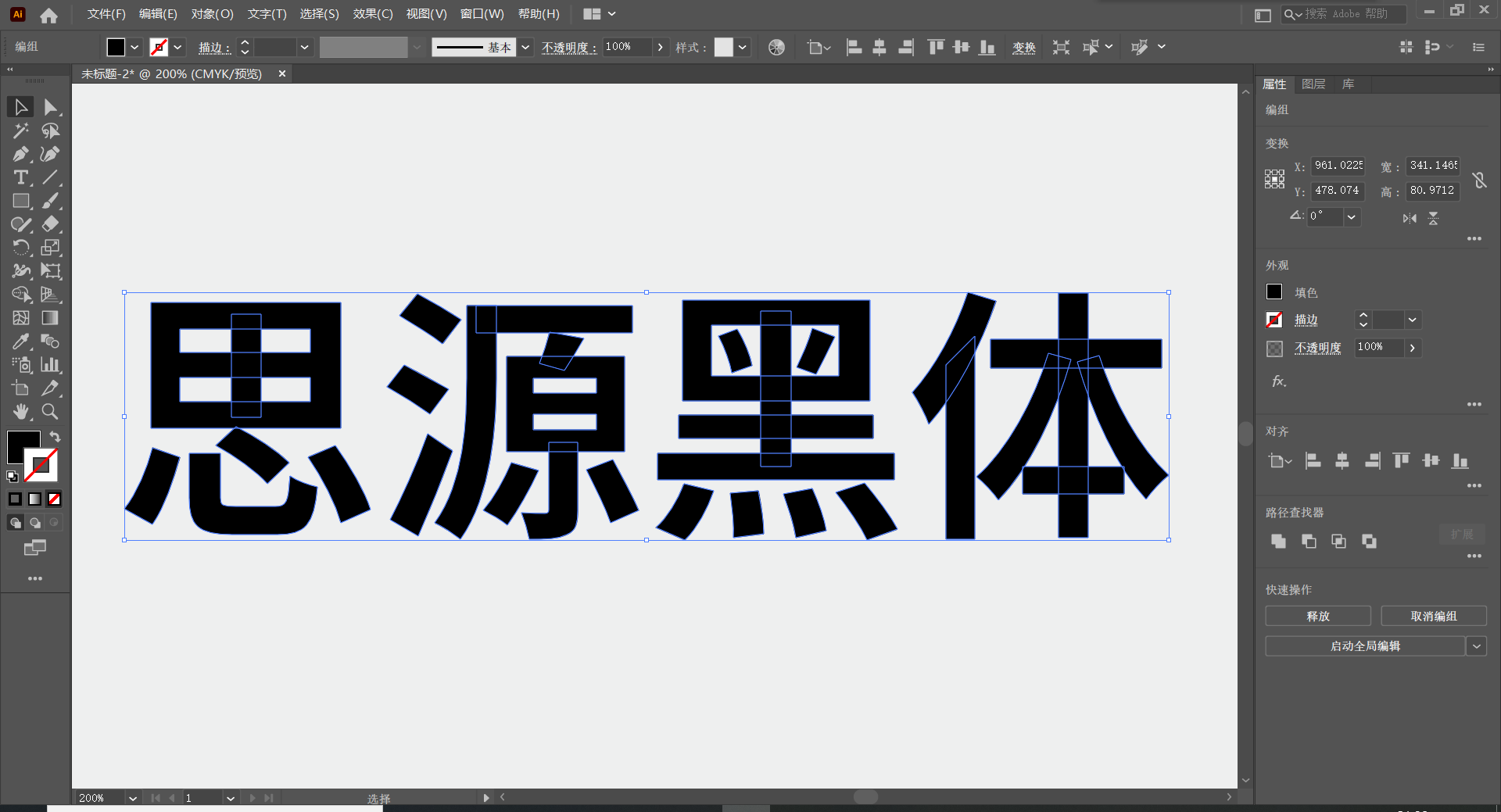Viewport: 1501px width, 812px height.
Task: Click large fill color box in toolbar
Action: tap(23, 447)
